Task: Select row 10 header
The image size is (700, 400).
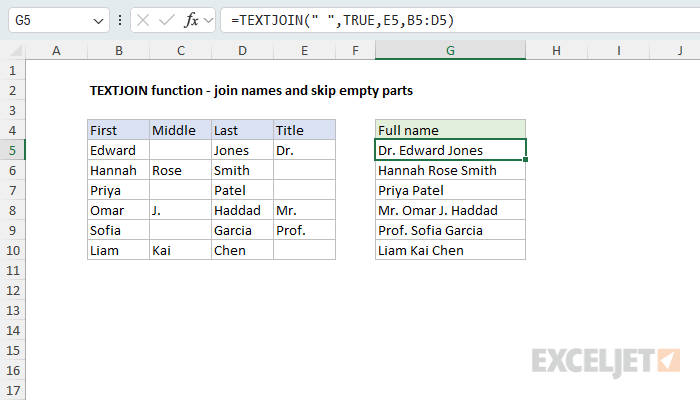Action: [x=12, y=250]
